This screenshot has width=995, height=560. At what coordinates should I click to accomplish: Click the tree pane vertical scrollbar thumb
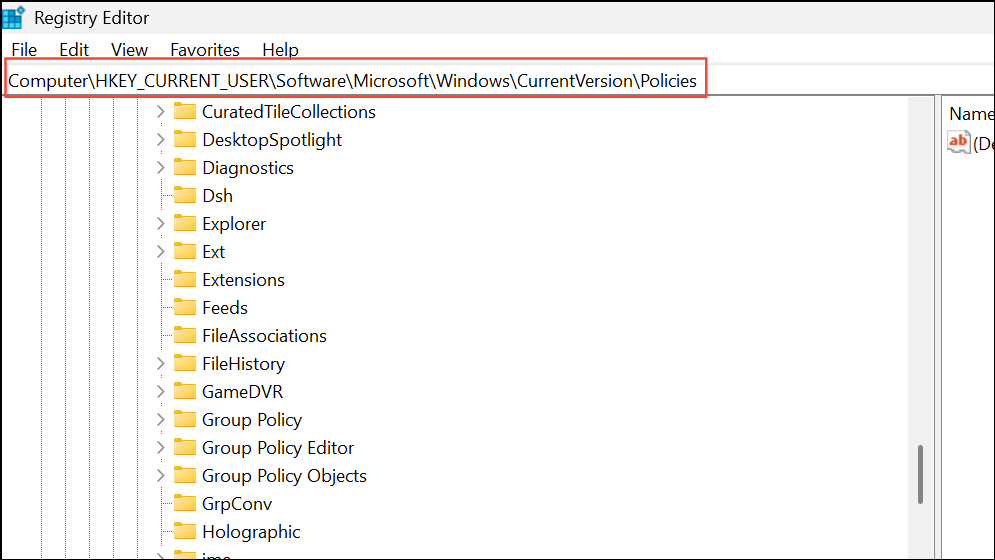tap(920, 474)
